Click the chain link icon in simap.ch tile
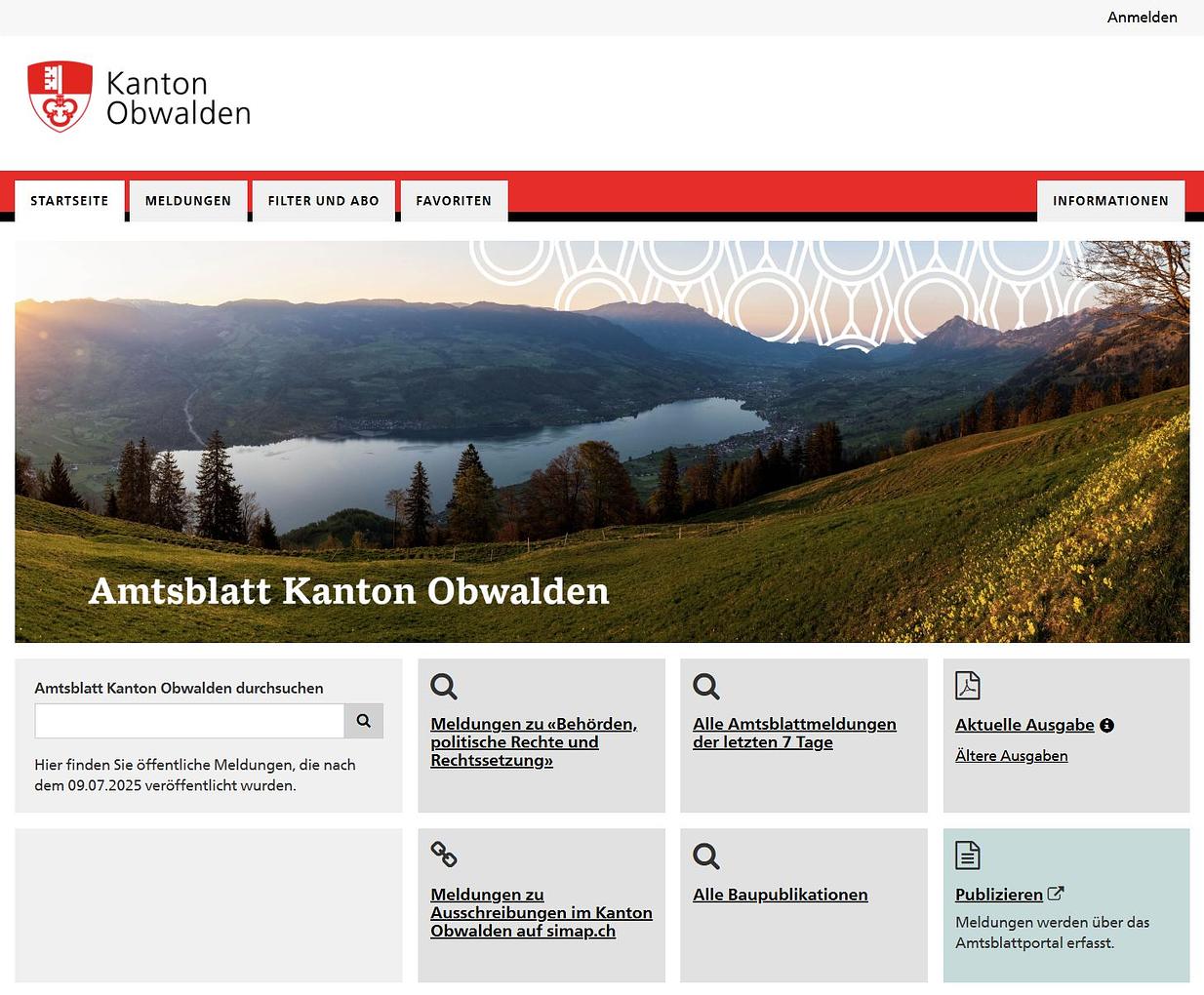1204x995 pixels. [444, 855]
